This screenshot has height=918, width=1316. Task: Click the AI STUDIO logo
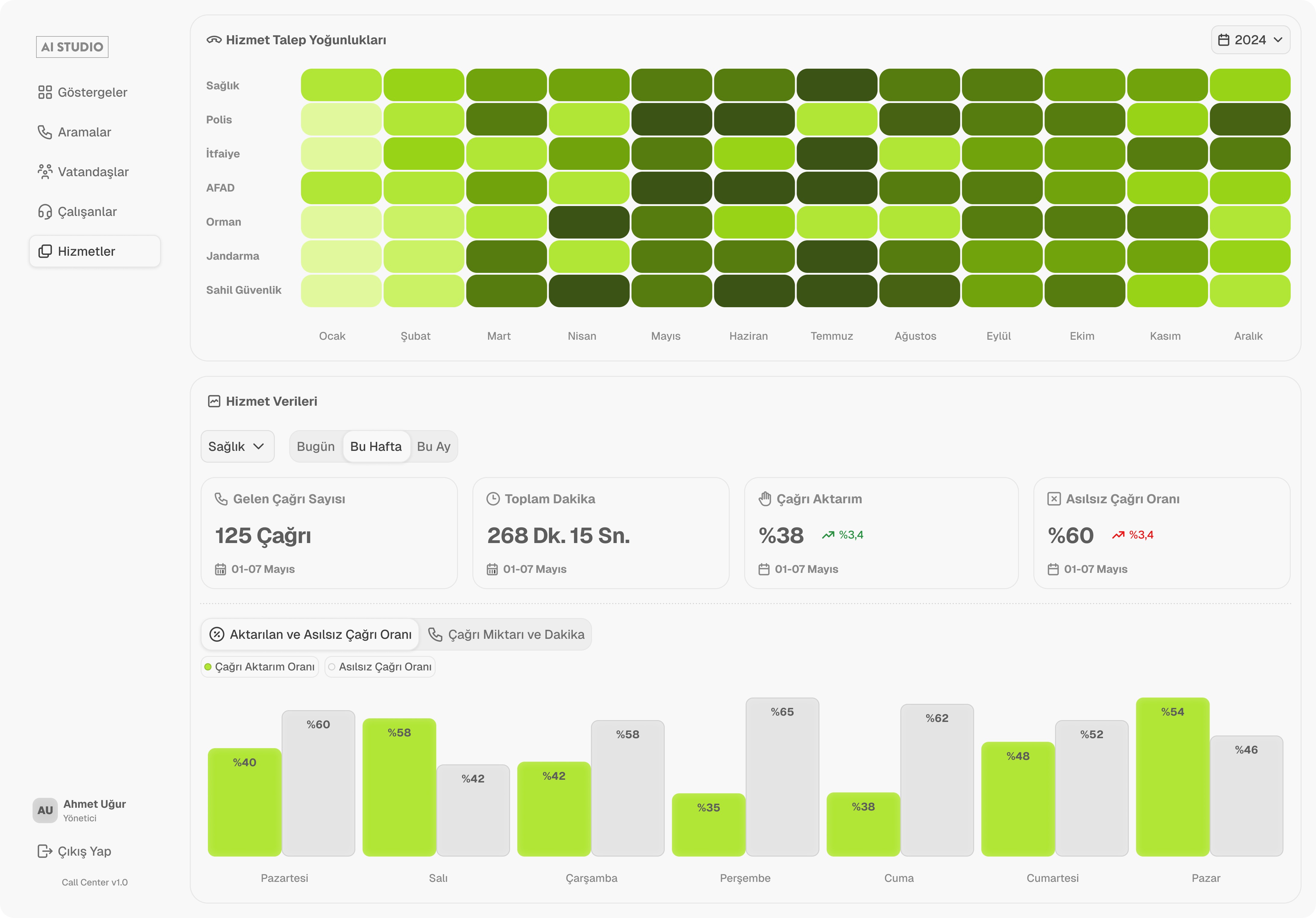click(72, 47)
